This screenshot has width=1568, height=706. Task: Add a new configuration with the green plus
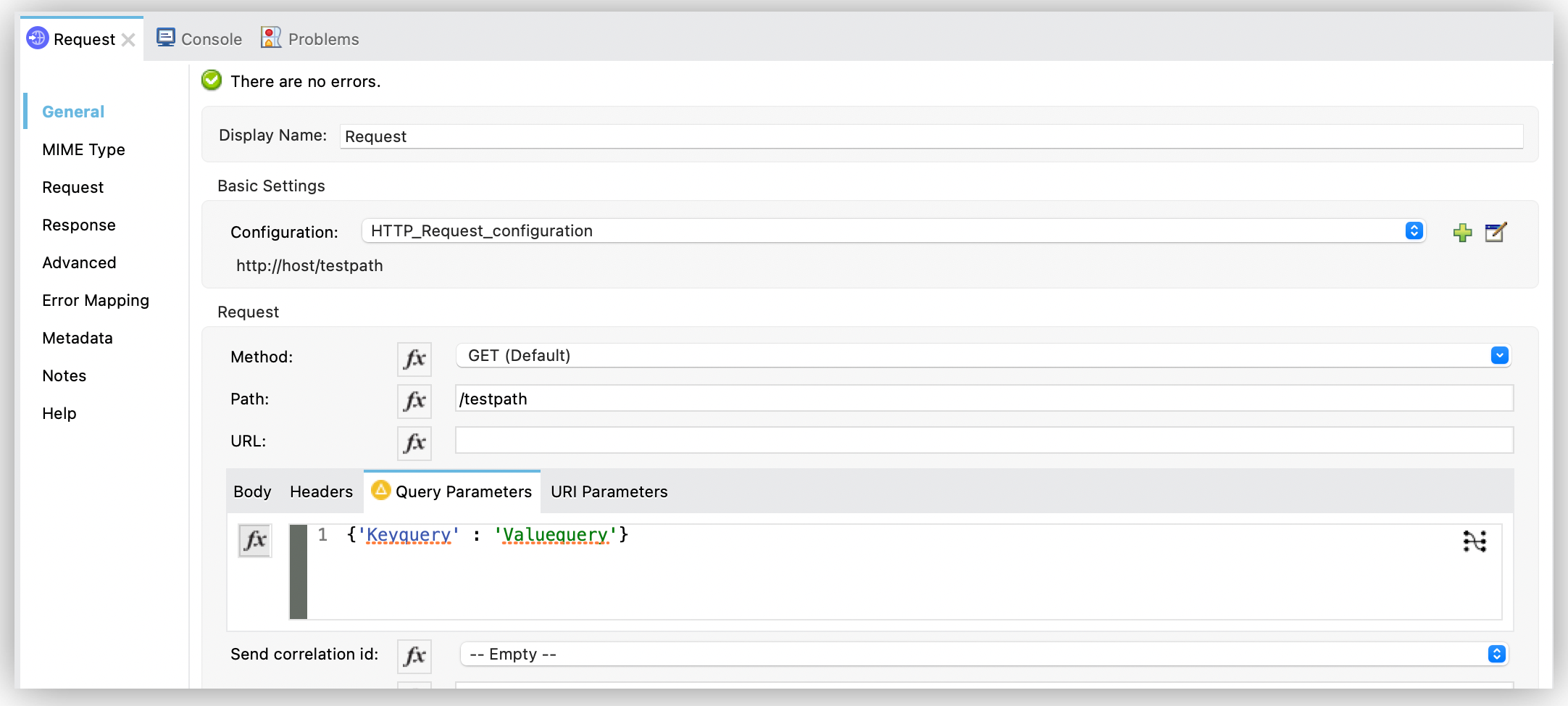[1462, 233]
